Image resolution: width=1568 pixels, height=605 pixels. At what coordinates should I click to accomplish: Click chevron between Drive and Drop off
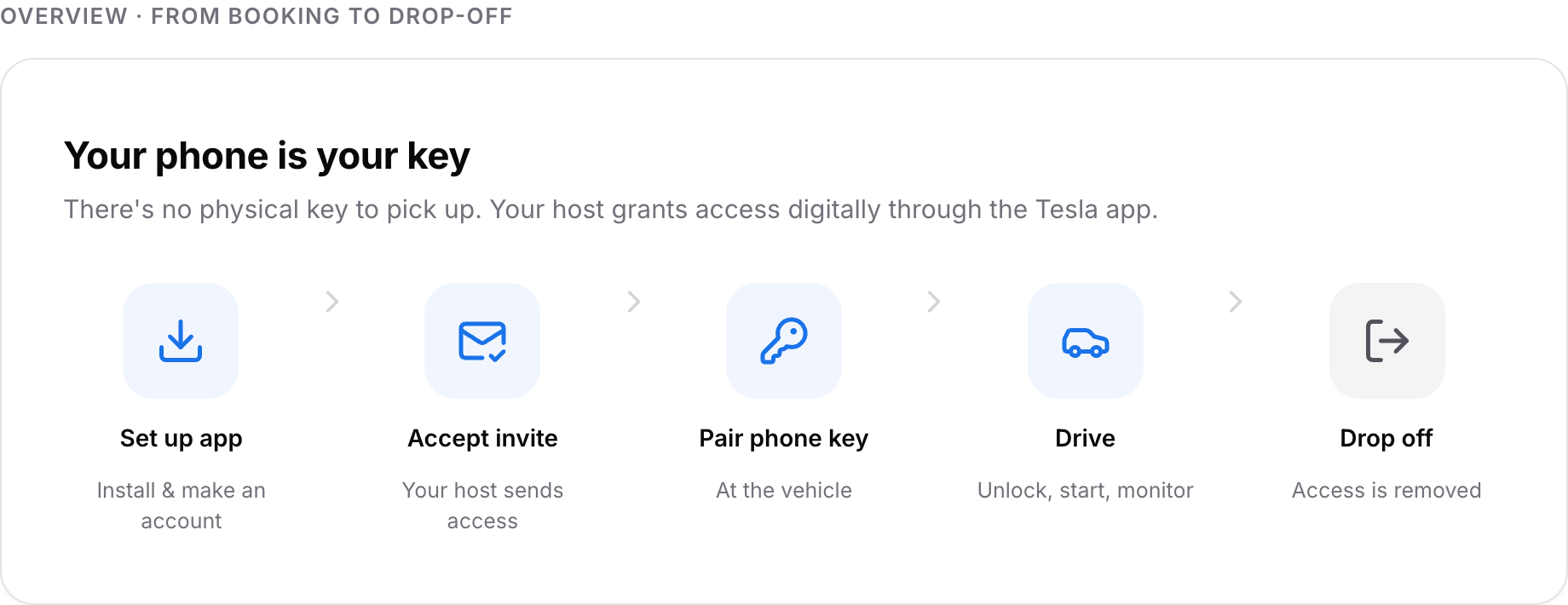(x=1236, y=302)
